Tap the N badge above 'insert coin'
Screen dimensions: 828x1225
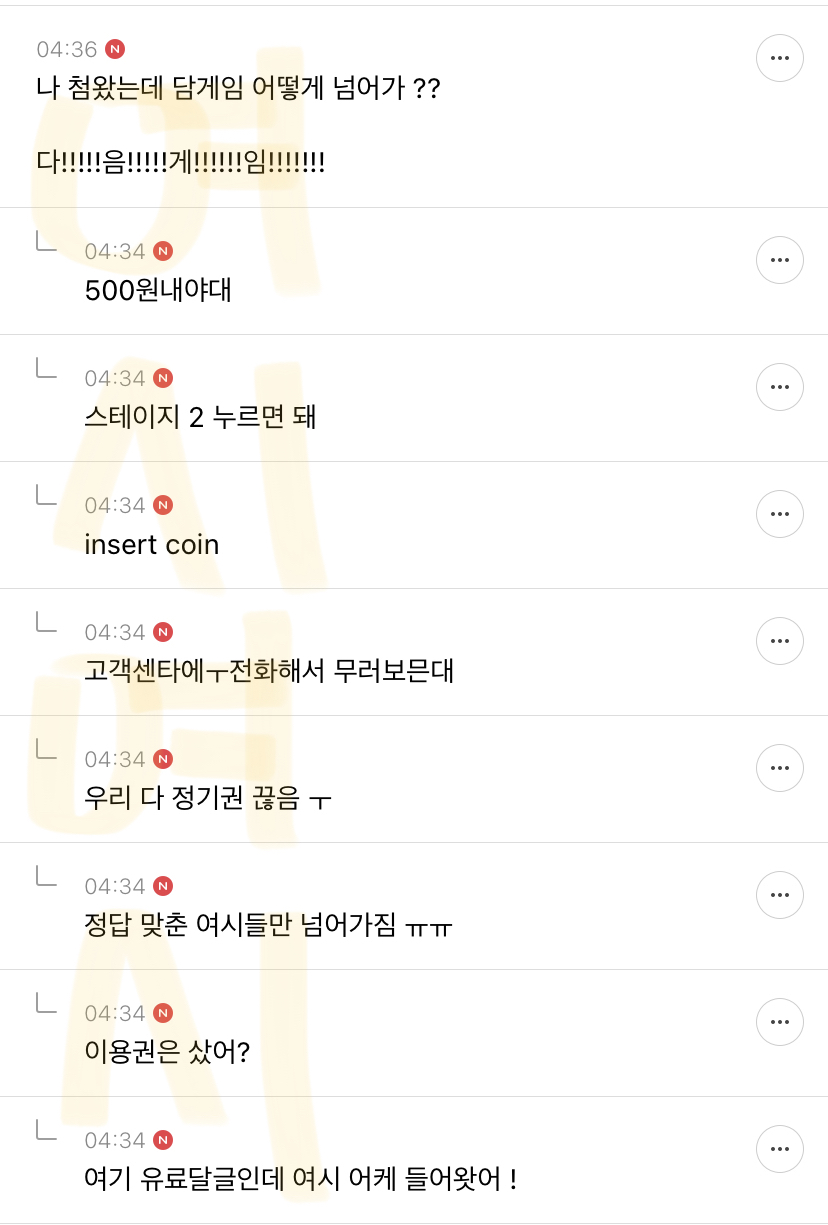pos(163,505)
